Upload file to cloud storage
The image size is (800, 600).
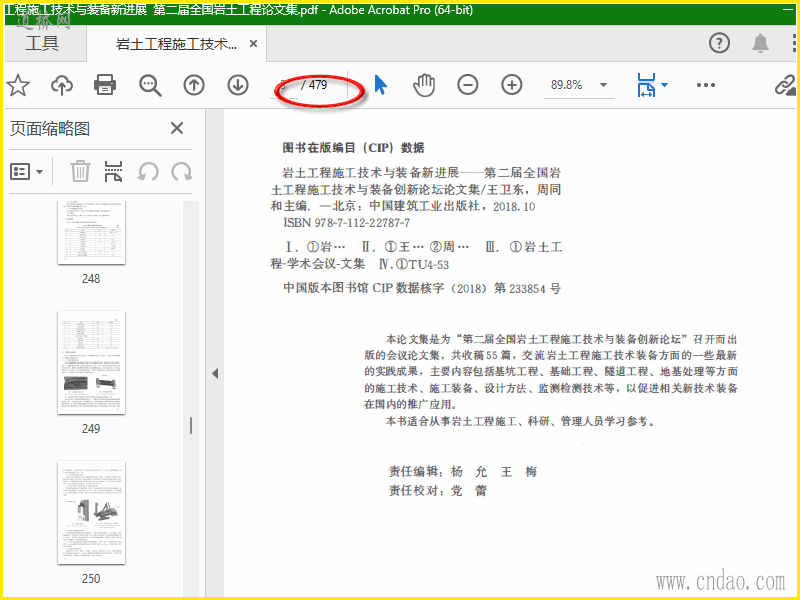pos(62,85)
